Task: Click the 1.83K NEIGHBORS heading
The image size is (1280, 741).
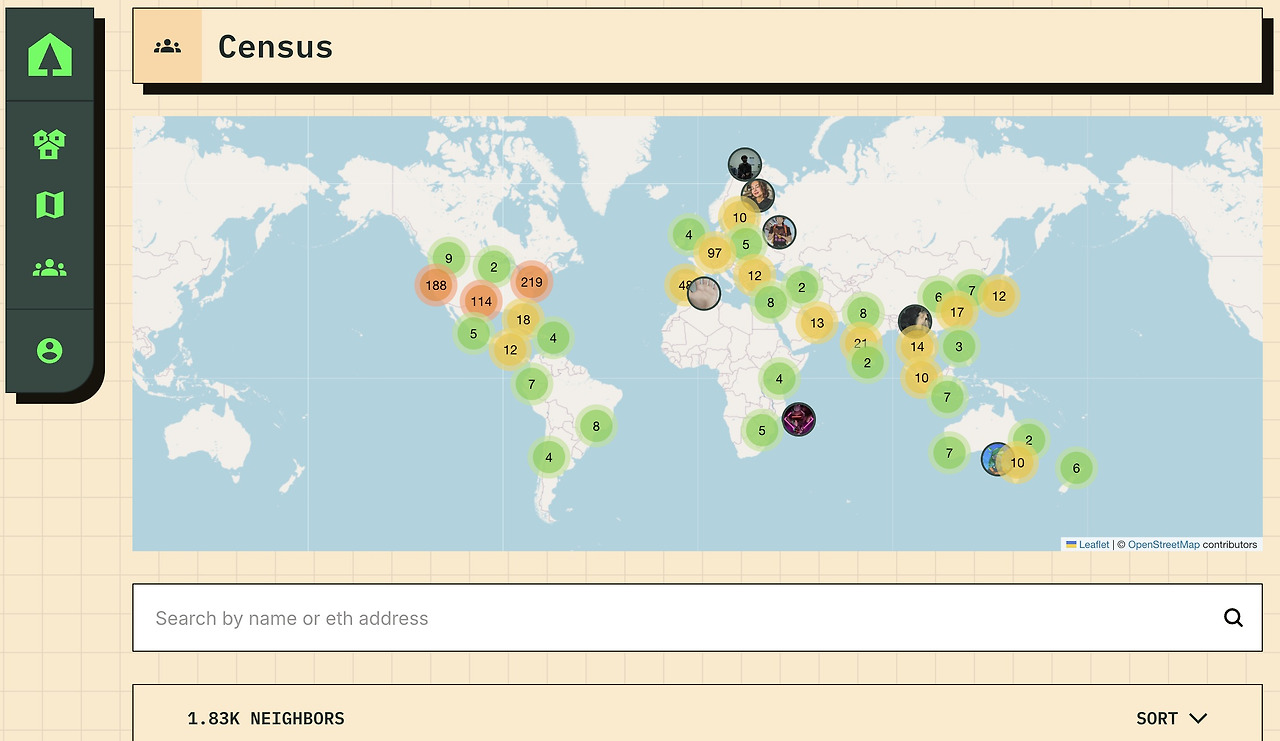Action: click(x=266, y=718)
